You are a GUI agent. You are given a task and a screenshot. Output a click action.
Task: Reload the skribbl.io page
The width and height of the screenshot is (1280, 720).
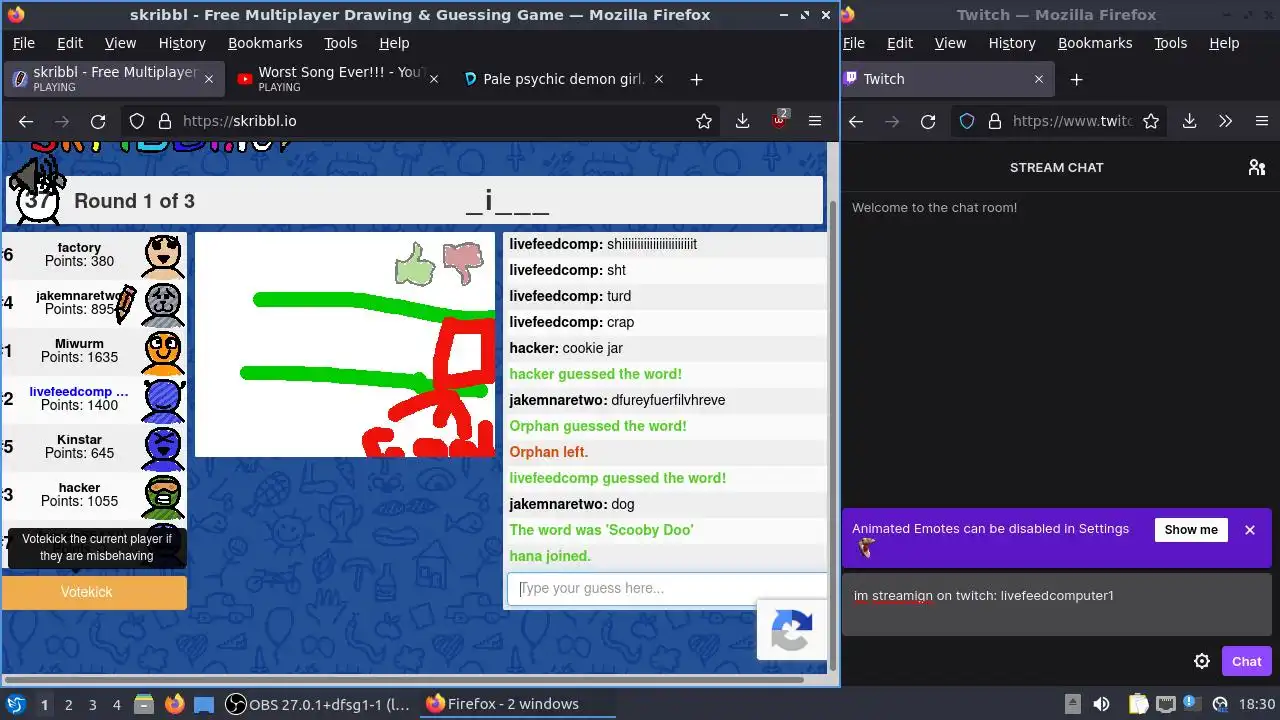click(x=98, y=121)
